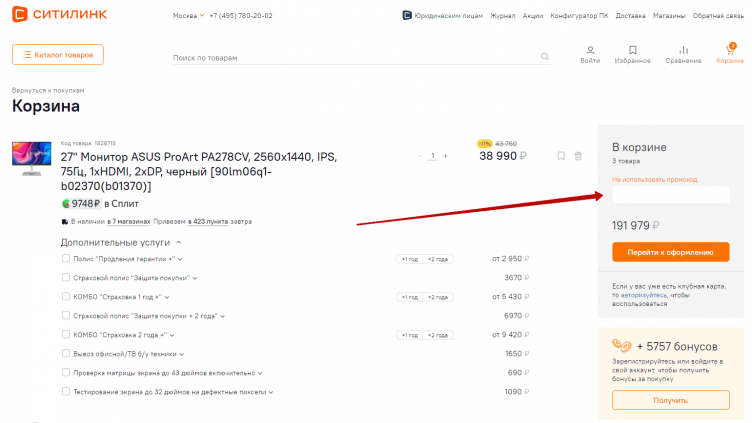Open the ASUS ProArt PA278CV product title
Viewport: 752px width, 423px height.
[x=199, y=171]
